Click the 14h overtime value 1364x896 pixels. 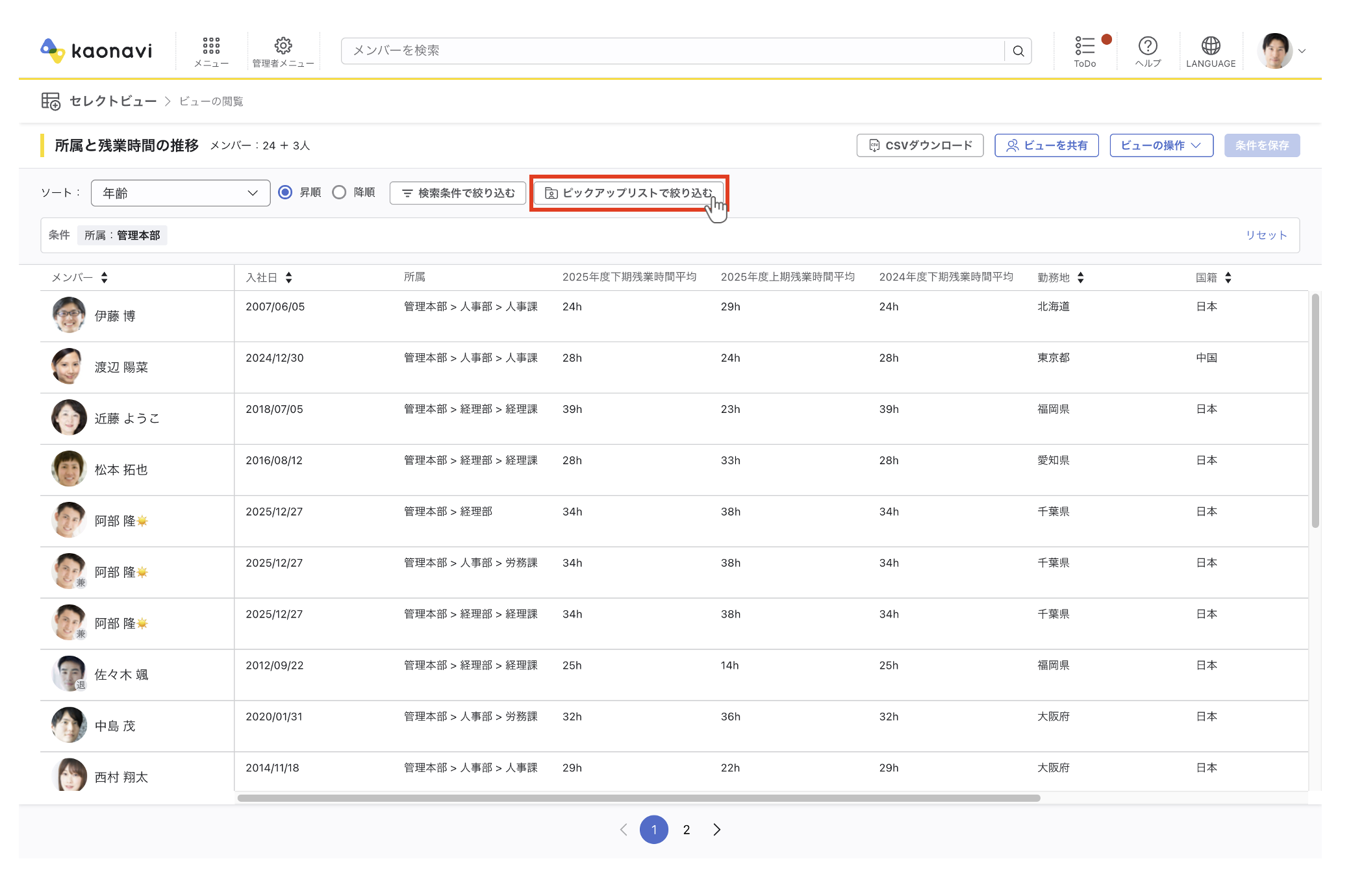point(730,666)
